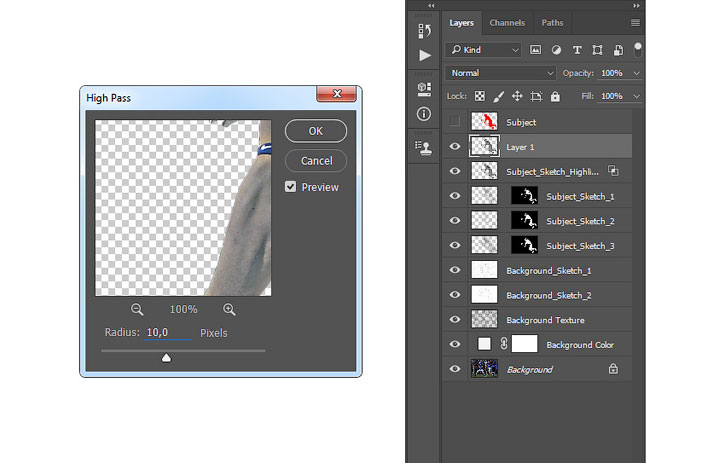The width and height of the screenshot is (725, 463).
Task: Hide Background layer eye
Action: click(455, 369)
